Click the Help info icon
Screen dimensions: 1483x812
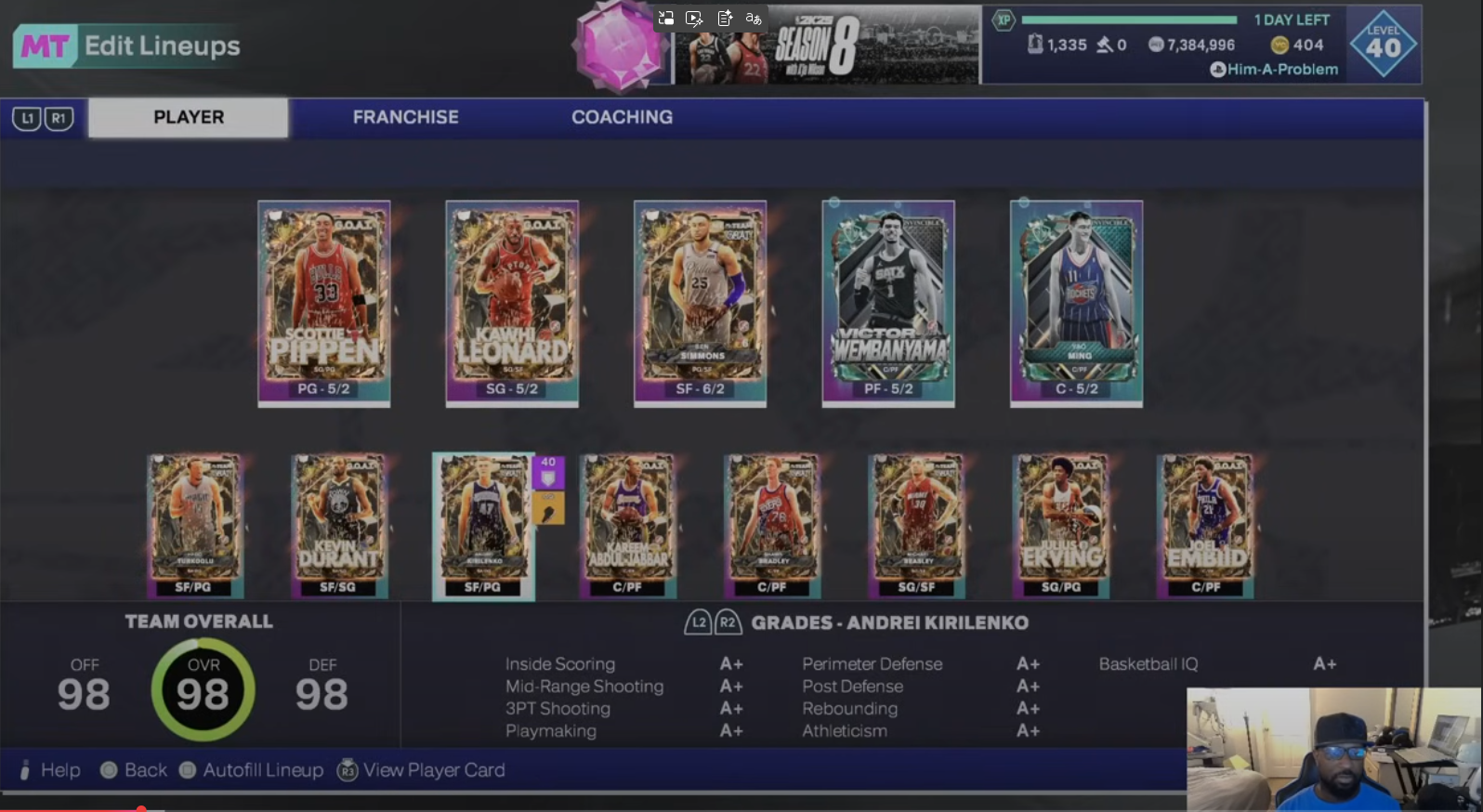coord(25,770)
